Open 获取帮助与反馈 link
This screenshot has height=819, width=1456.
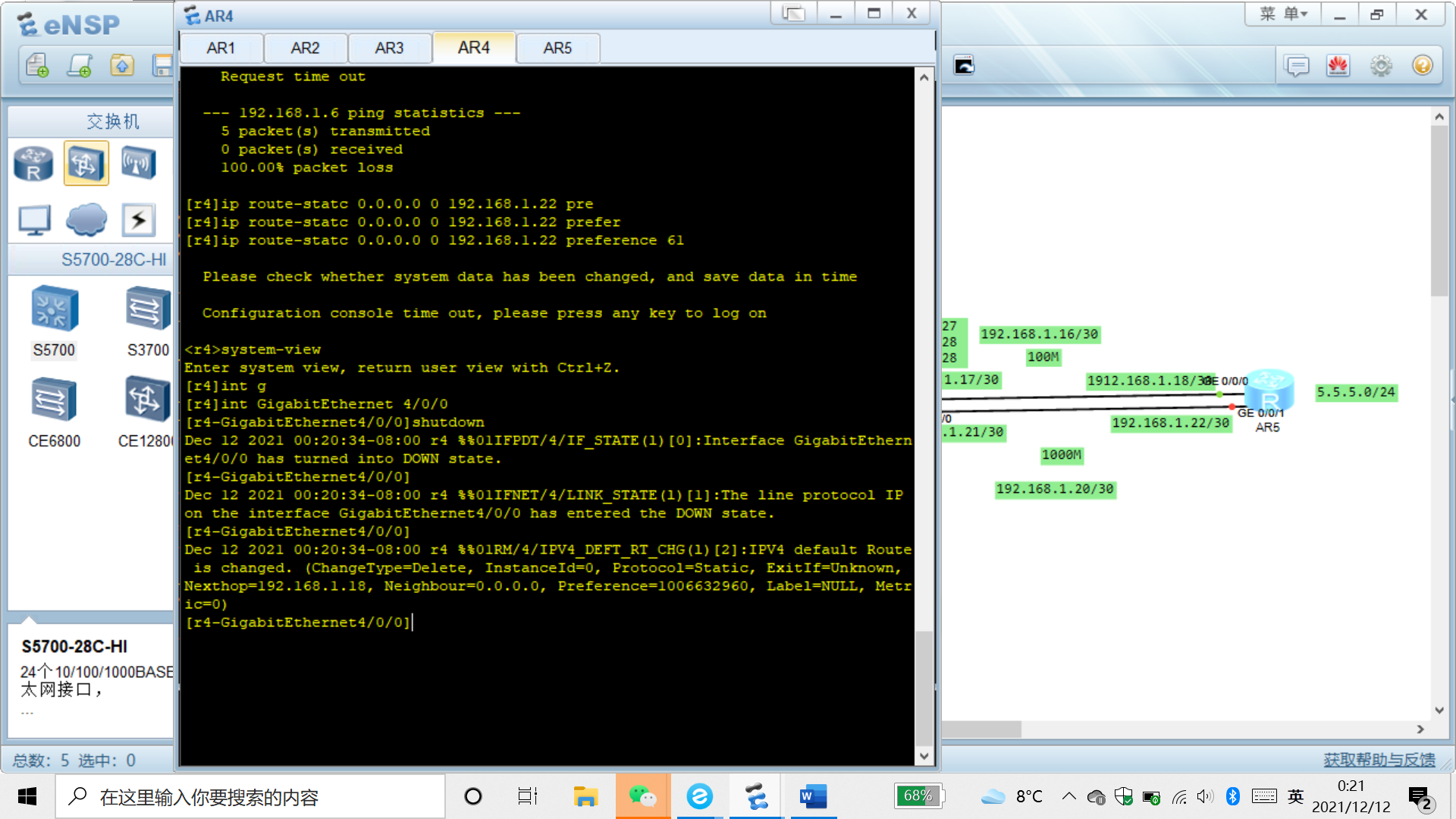click(1379, 760)
